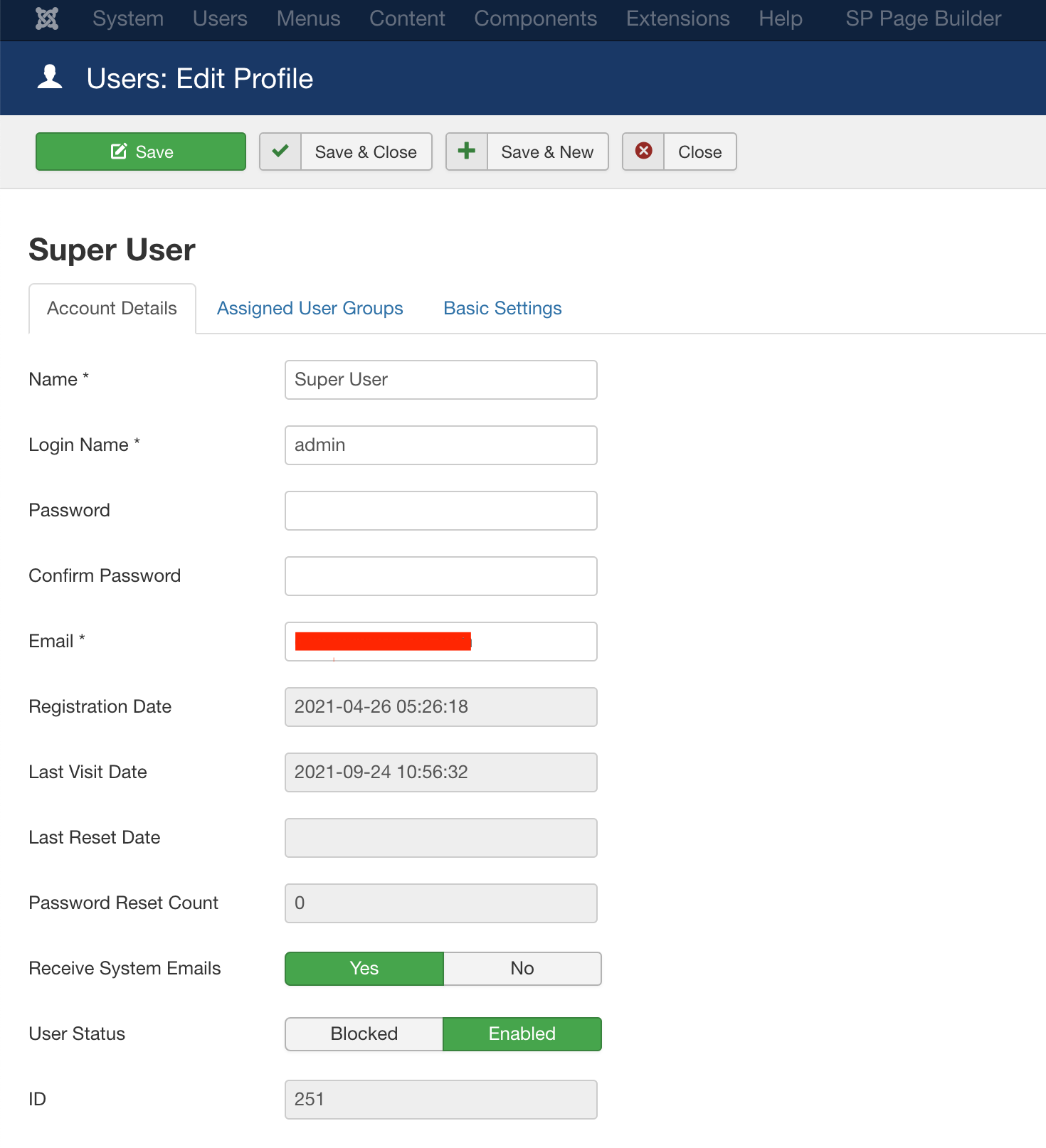Click into the Password field

click(x=441, y=511)
